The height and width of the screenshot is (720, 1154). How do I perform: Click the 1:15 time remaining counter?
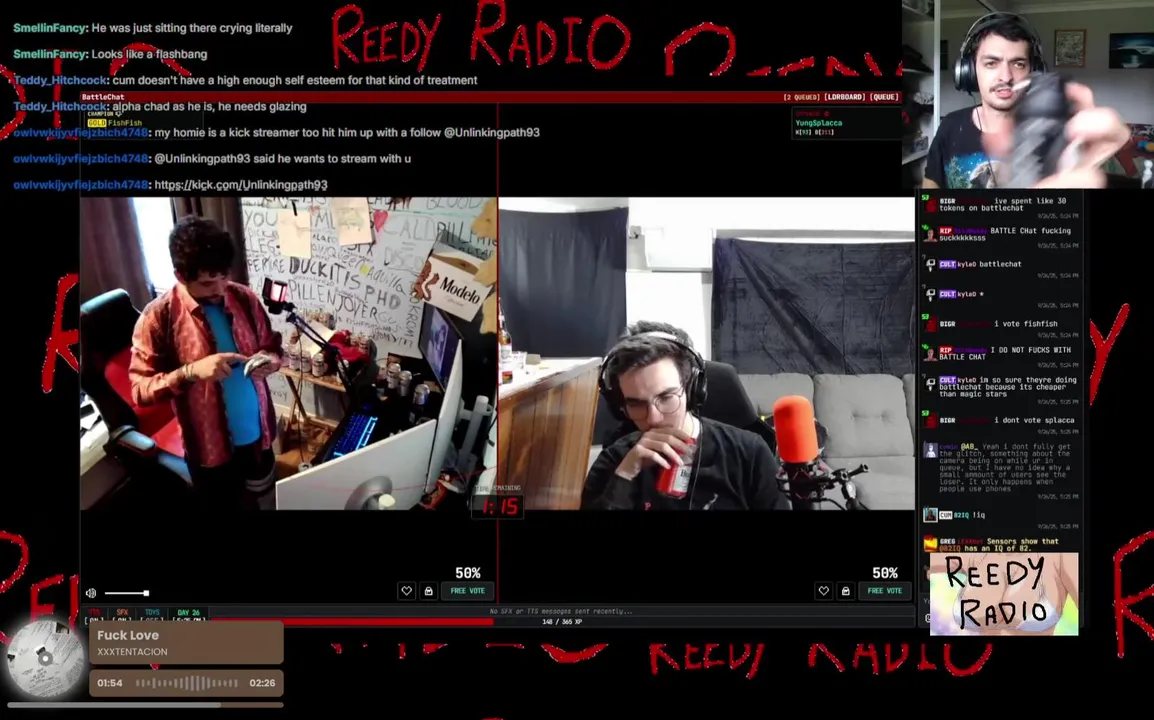pyautogui.click(x=500, y=506)
